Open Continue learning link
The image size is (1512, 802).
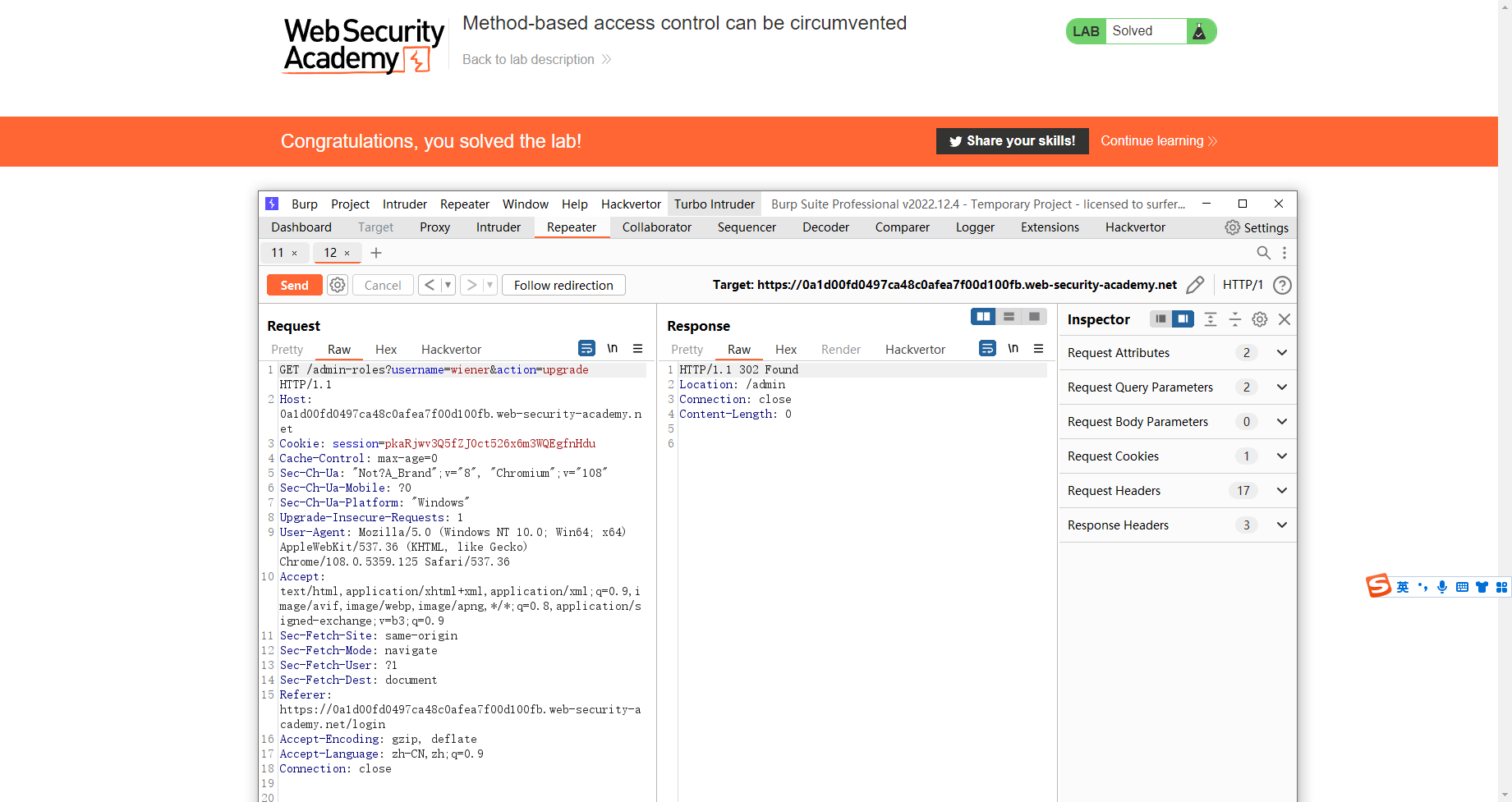pos(1158,141)
